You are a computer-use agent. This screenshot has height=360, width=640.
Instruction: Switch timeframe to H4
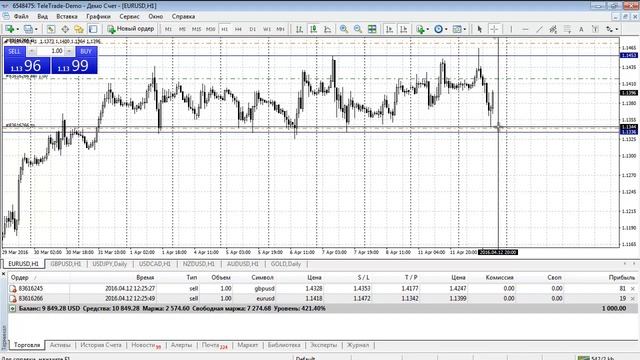click(238, 29)
